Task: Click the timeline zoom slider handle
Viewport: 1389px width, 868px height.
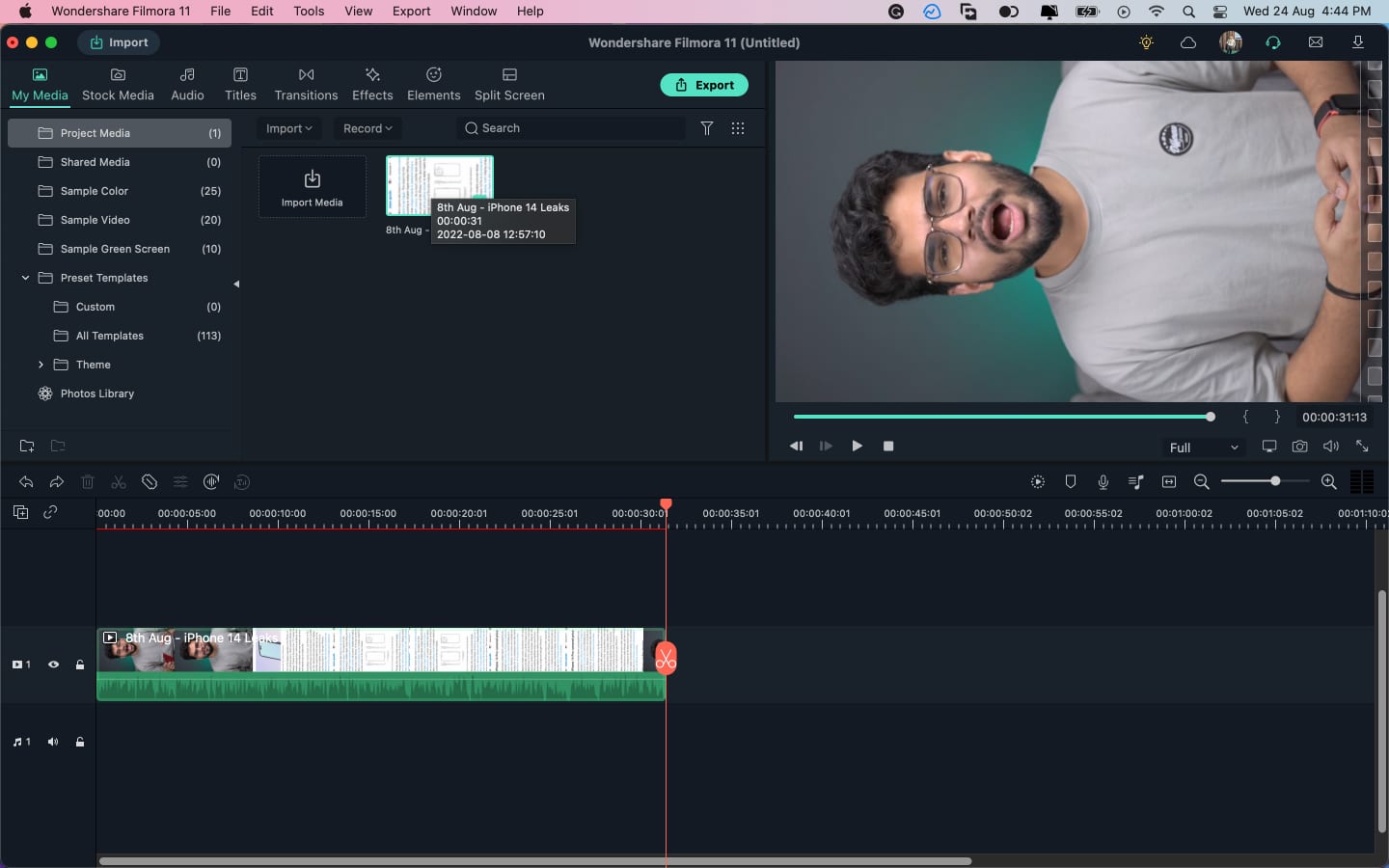Action: click(1275, 480)
